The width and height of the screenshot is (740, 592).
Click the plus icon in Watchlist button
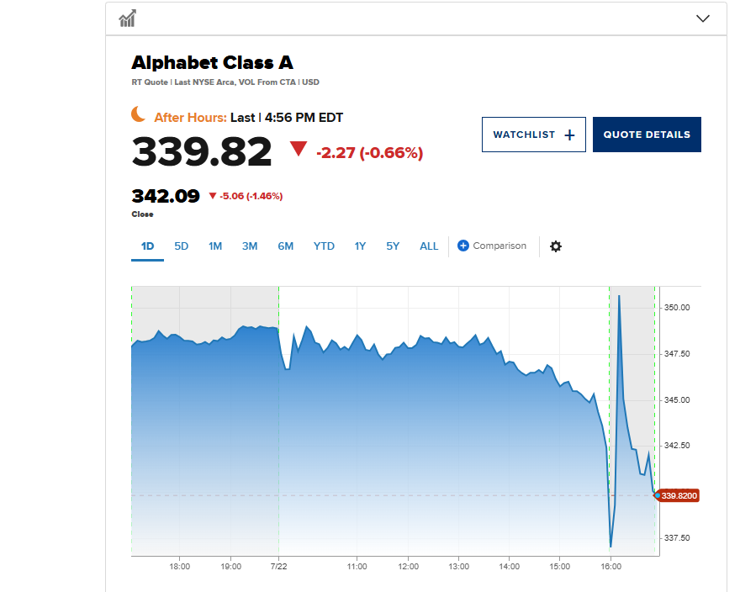(570, 135)
